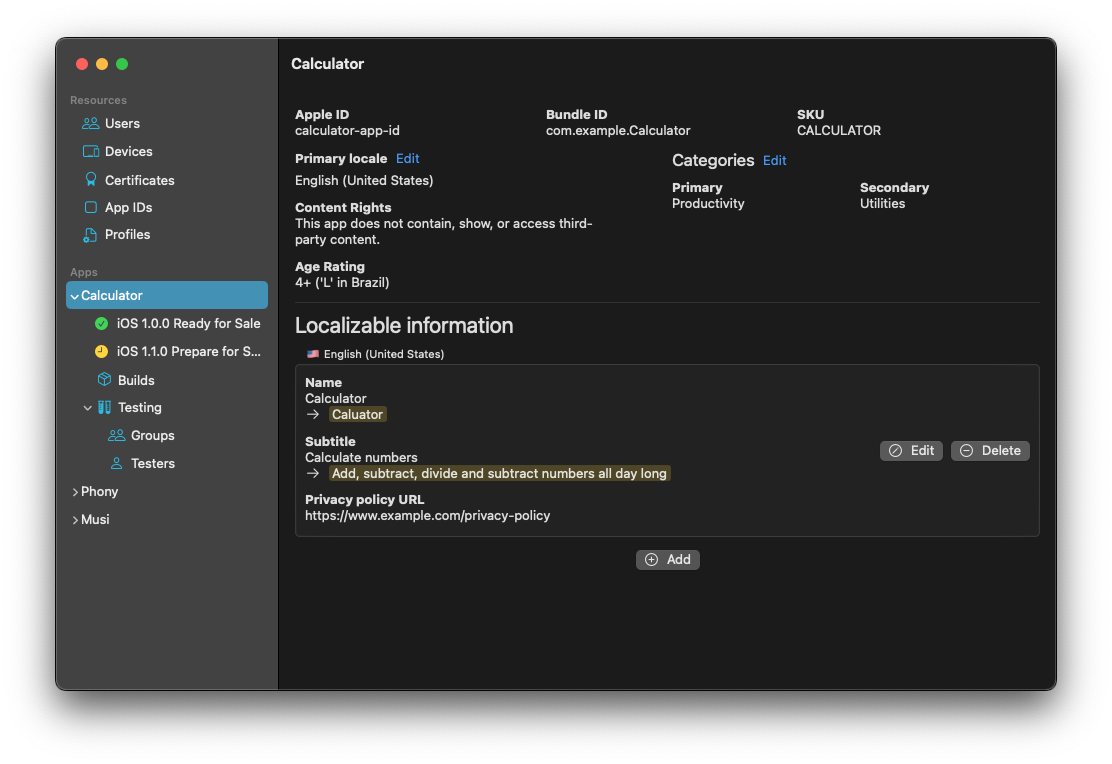The image size is (1112, 764).
Task: Click the Apple ID value calculator-app-id
Action: click(x=347, y=131)
